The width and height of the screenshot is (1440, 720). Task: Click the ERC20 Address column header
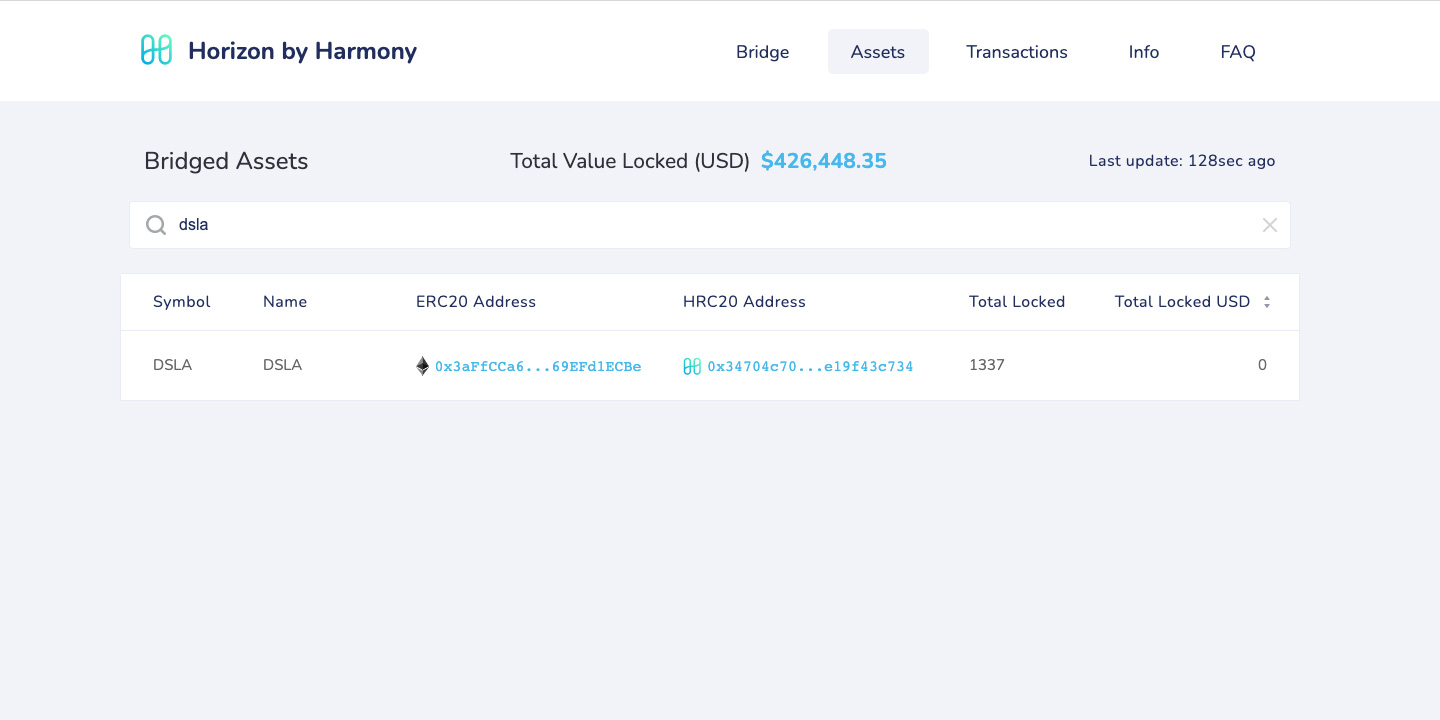[x=476, y=302]
